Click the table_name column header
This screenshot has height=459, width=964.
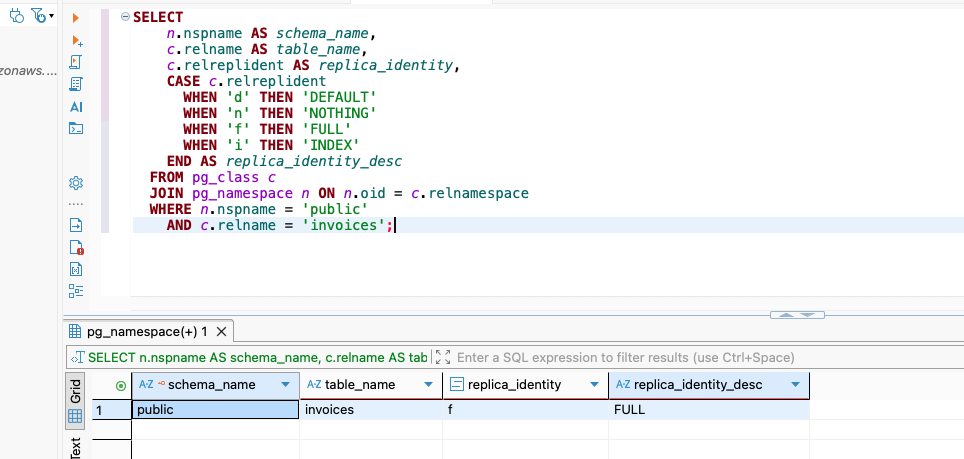(371, 385)
